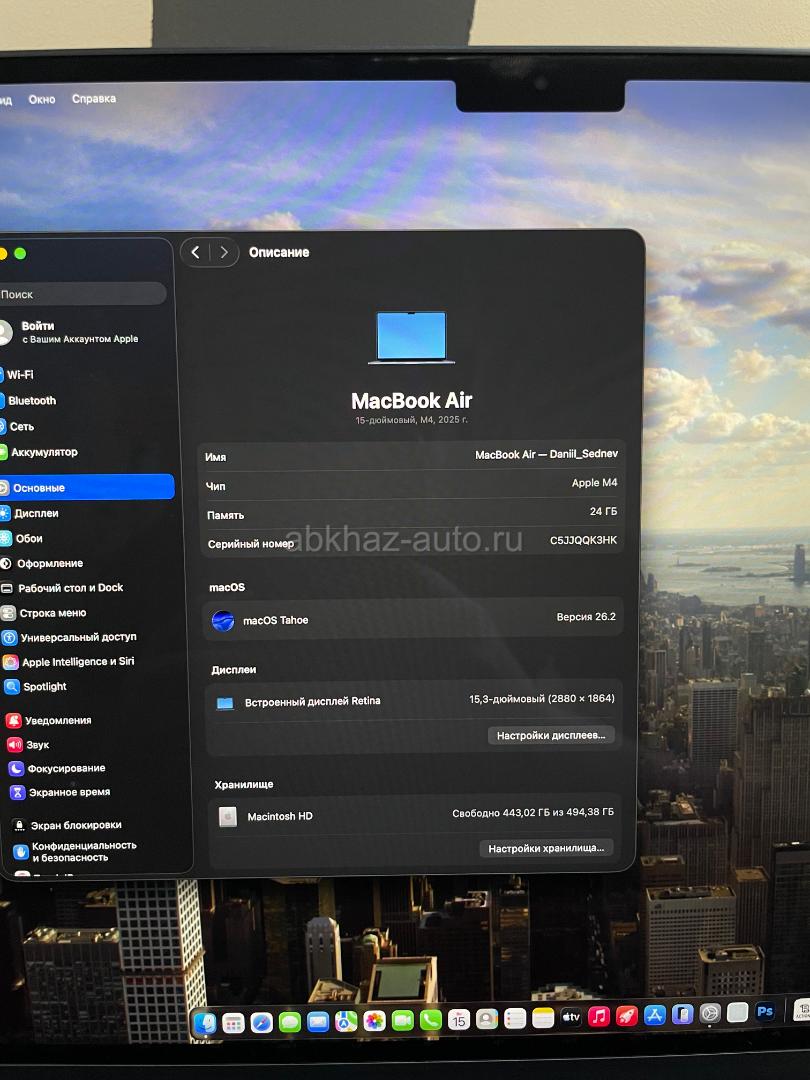Screen dimensions: 810x1080
Task: Click the macOS Tahoe version row
Action: coord(413,619)
